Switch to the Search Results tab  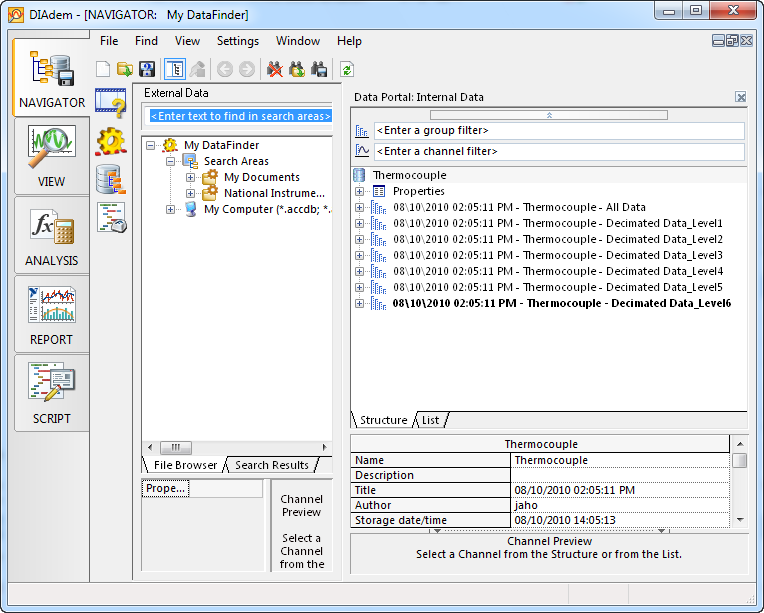point(271,465)
